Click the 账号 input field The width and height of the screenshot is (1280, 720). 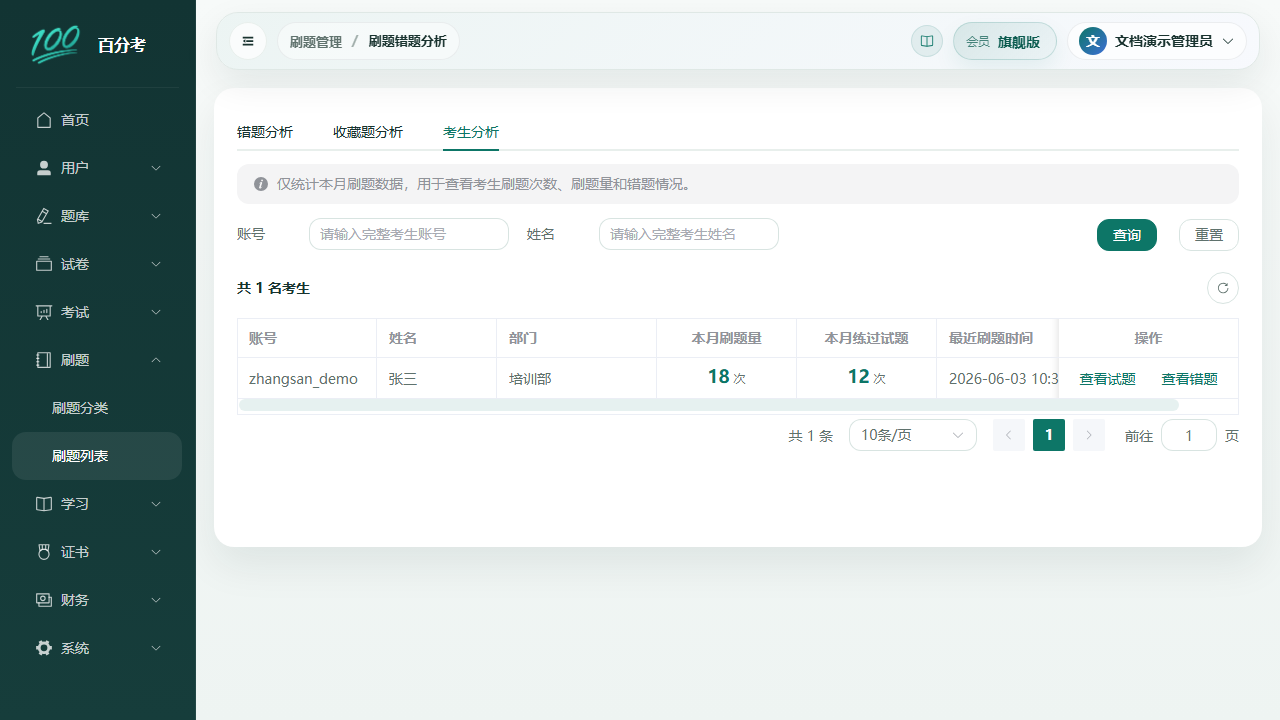point(409,234)
